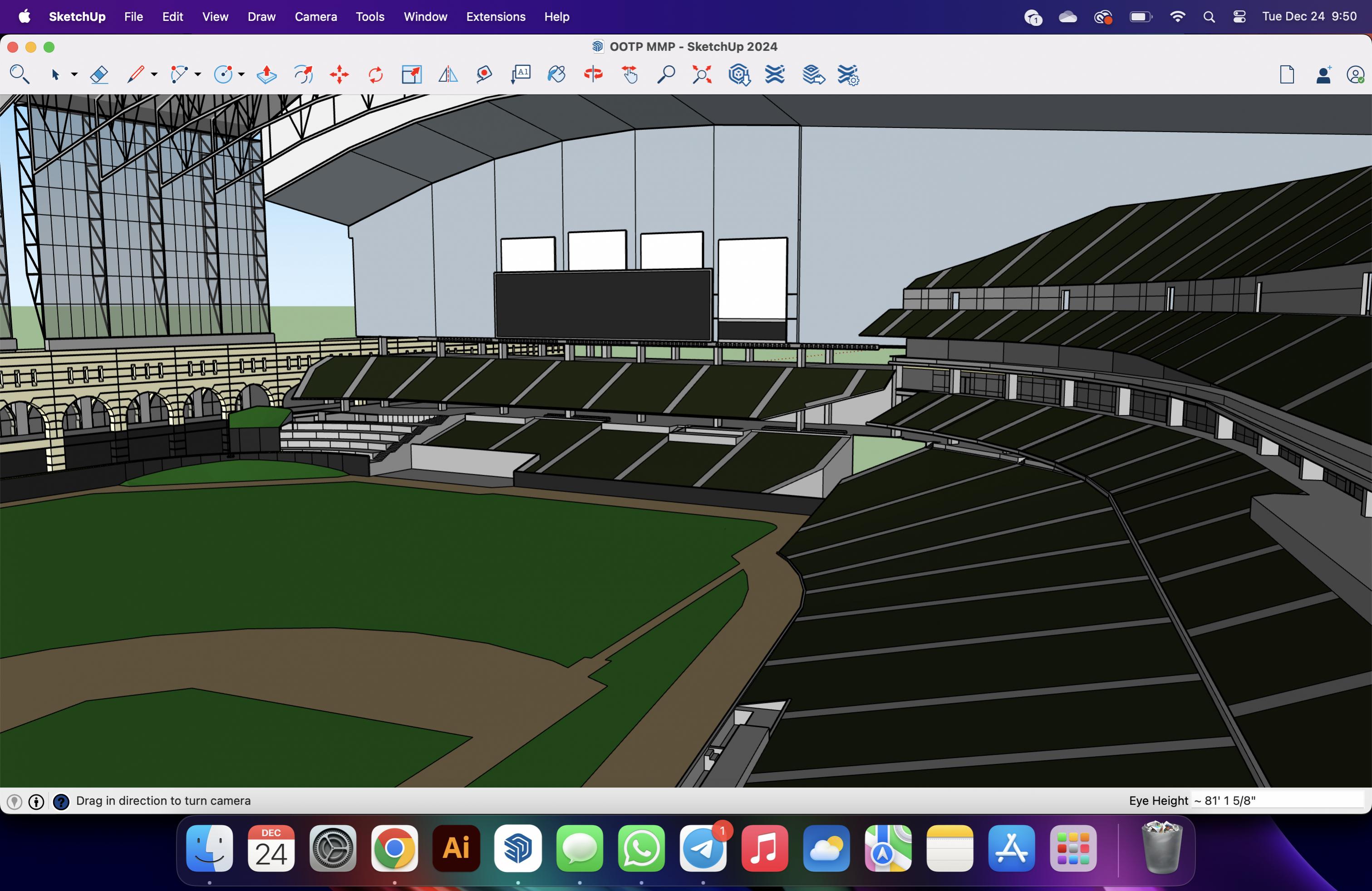
Task: Select the Select arrow tool
Action: [55, 74]
